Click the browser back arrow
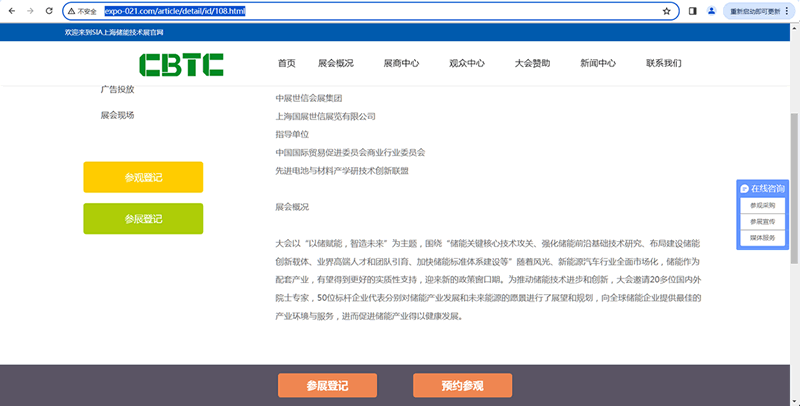This screenshot has height=406, width=800. click(11, 11)
